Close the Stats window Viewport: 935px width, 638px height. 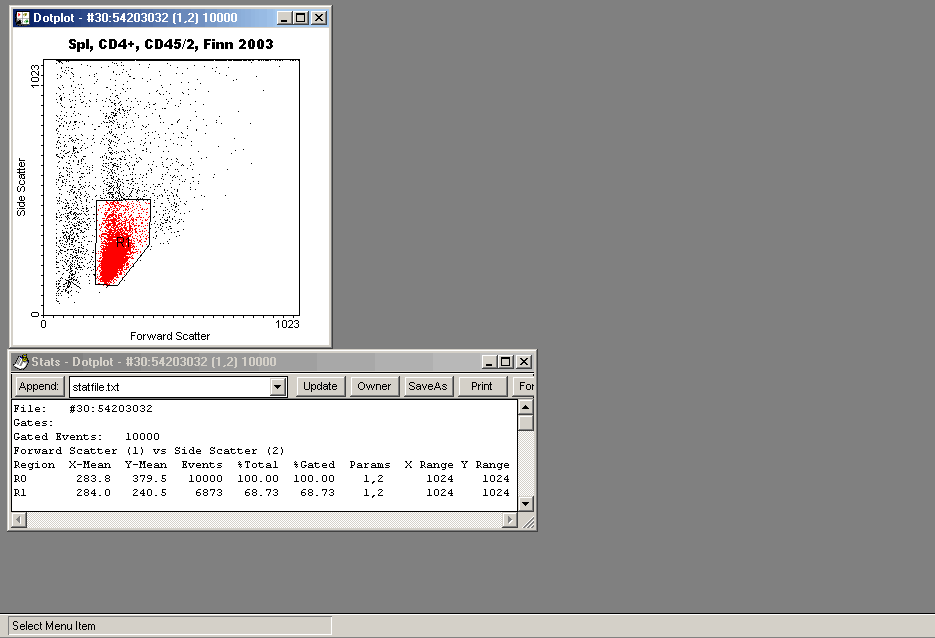click(x=523, y=362)
